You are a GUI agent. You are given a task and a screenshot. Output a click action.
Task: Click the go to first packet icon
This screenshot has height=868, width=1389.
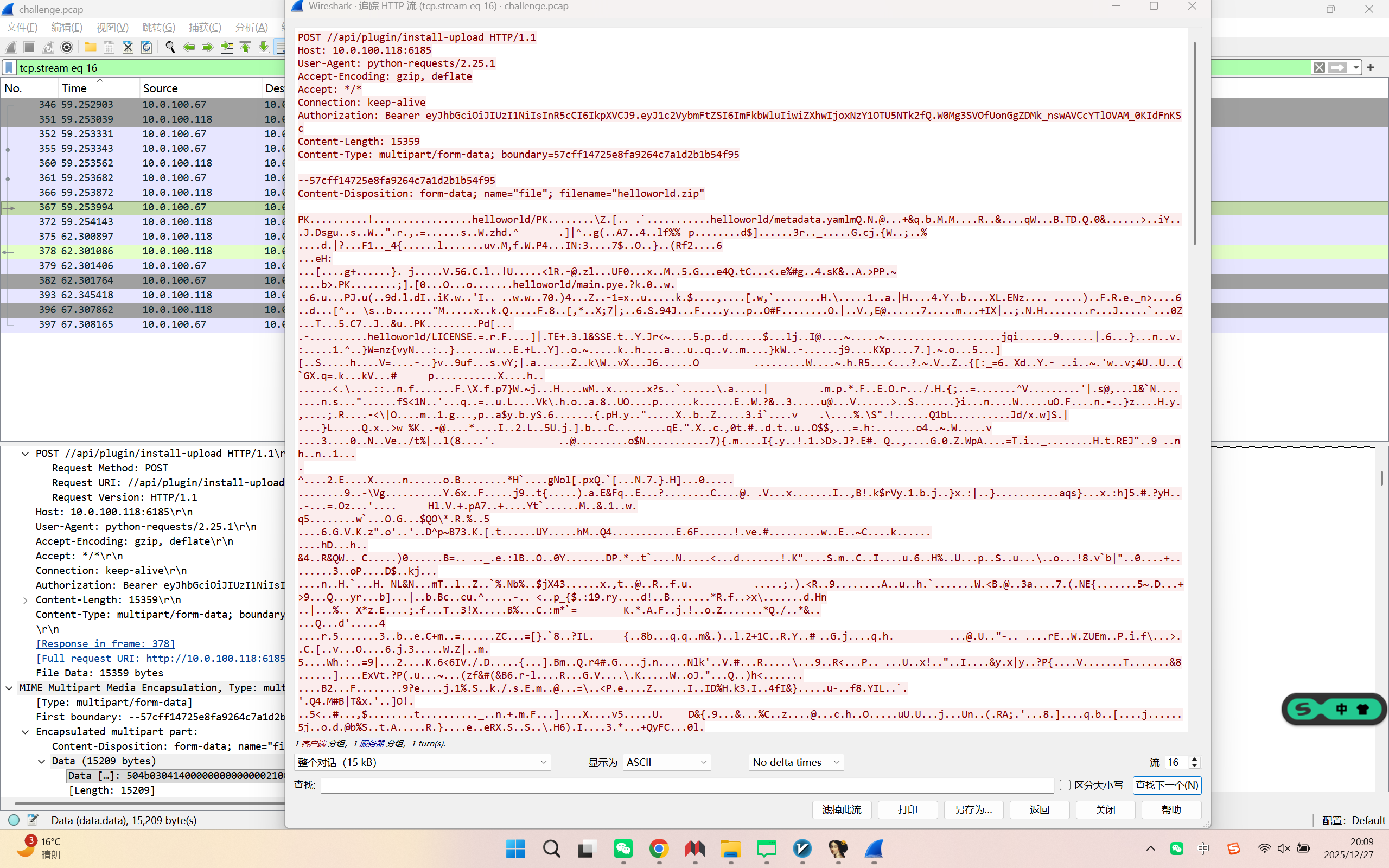tap(245, 47)
